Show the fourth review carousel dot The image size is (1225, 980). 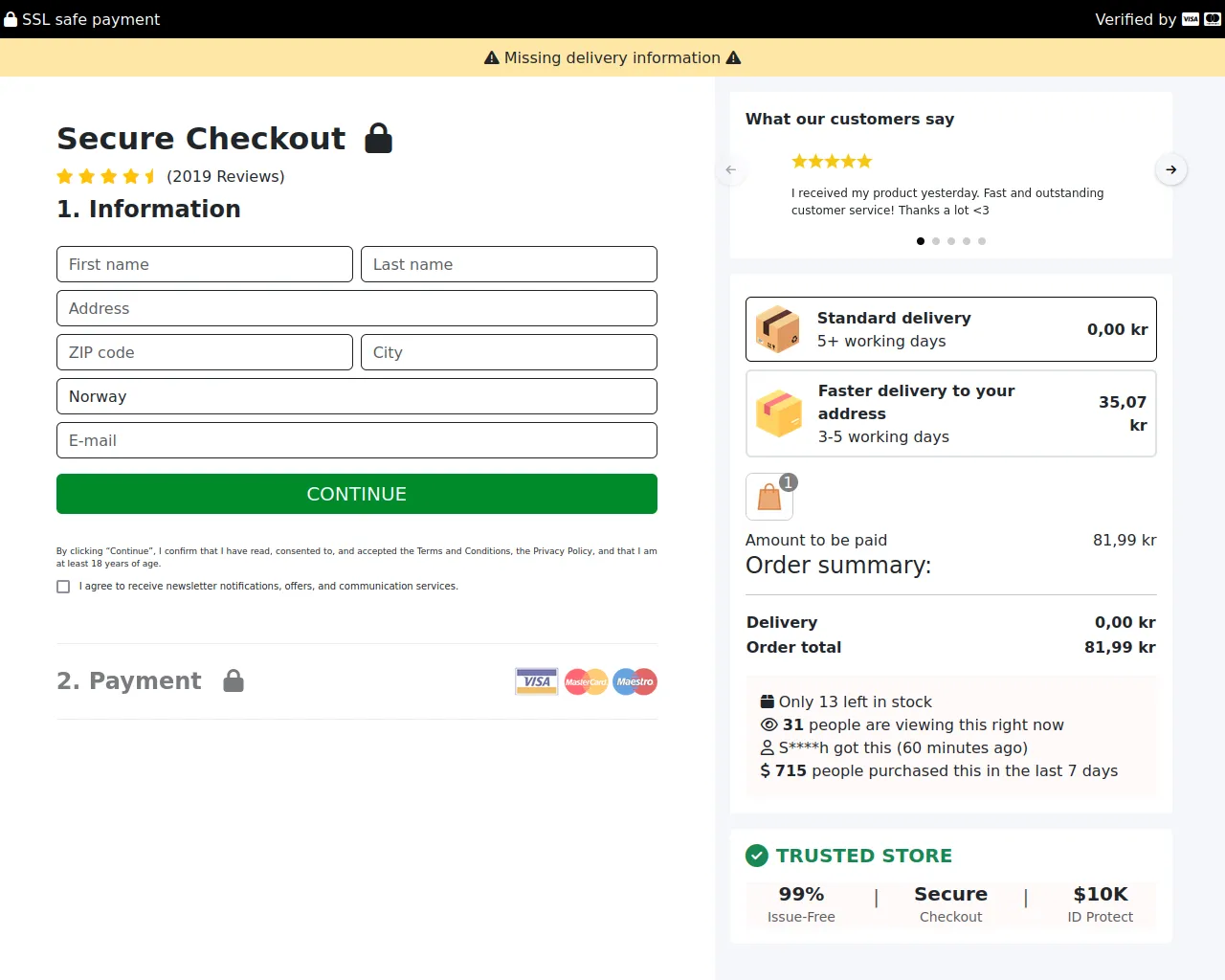point(967,241)
